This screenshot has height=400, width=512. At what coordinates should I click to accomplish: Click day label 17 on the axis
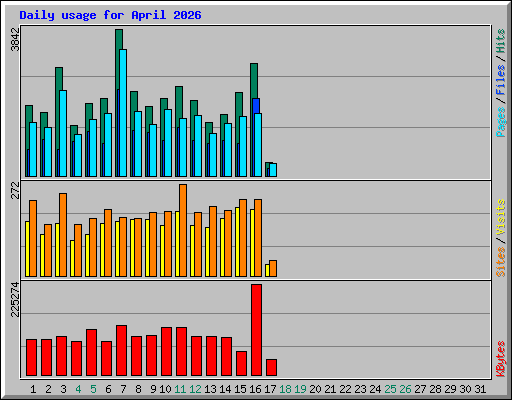pyautogui.click(x=270, y=389)
